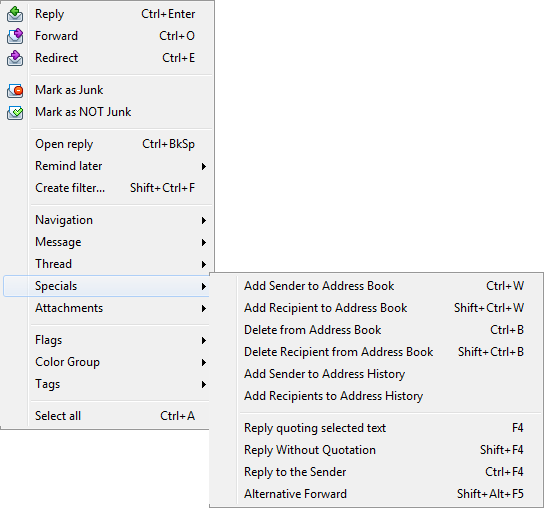Select Add Sender to Address Book
Image resolution: width=544 pixels, height=508 pixels.
point(384,286)
